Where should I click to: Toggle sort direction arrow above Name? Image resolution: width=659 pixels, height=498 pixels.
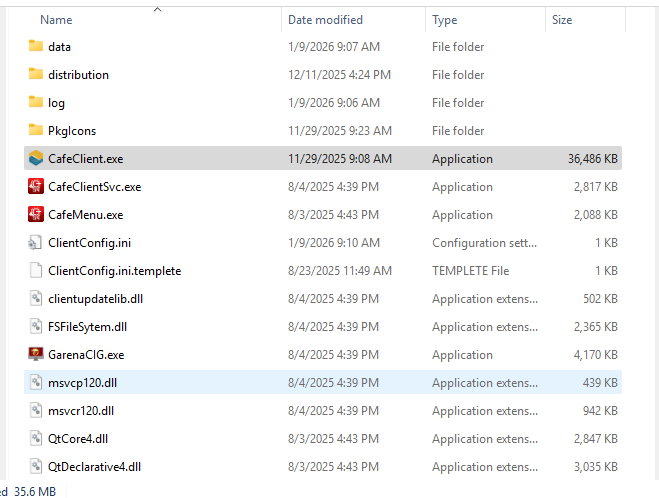tap(157, 9)
